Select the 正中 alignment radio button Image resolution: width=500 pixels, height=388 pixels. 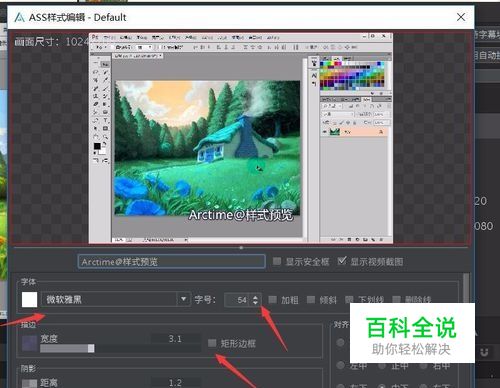point(382,366)
